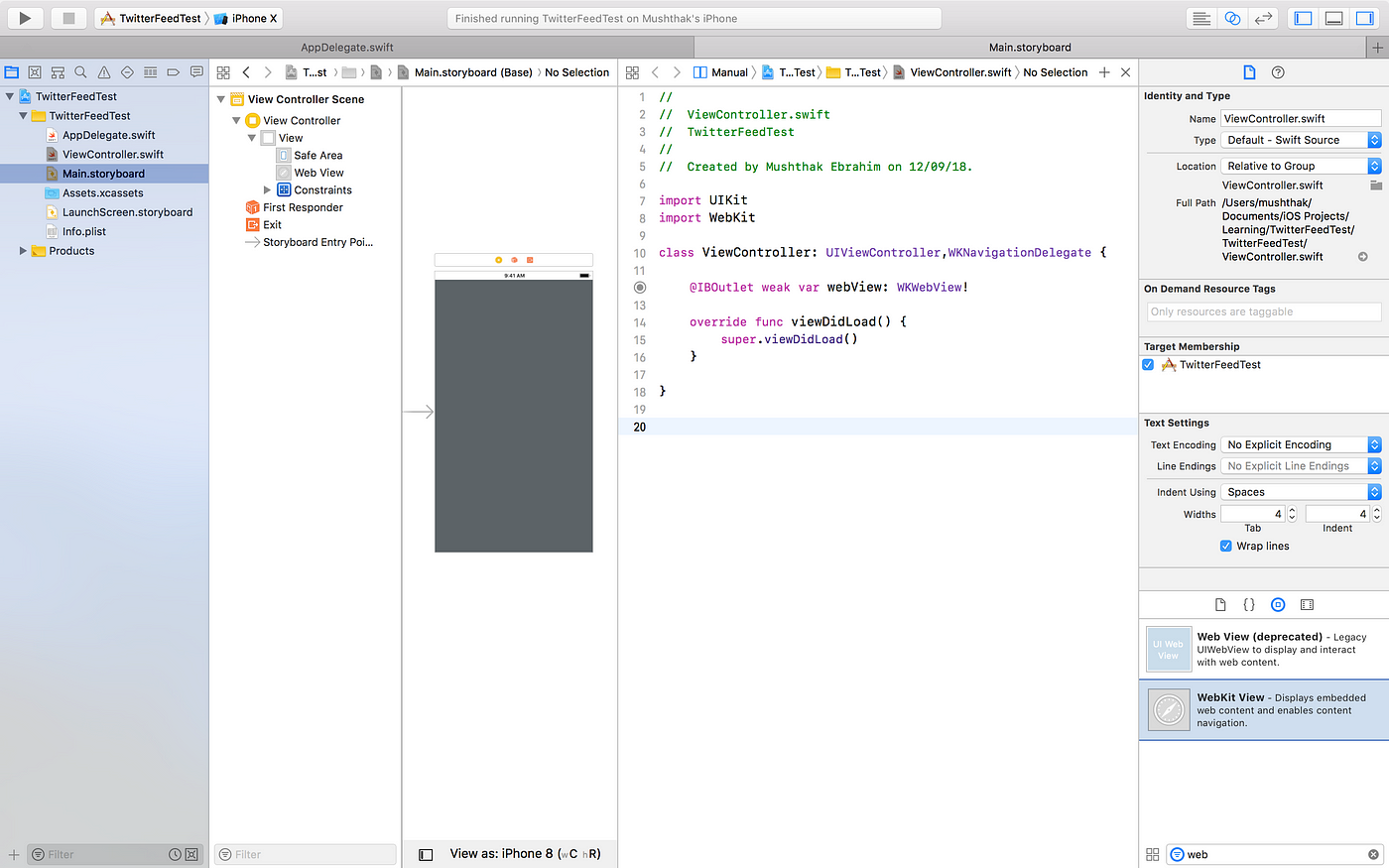Screen dimensions: 1389x868
Task: Open the Source Control navigator
Action: pos(35,72)
